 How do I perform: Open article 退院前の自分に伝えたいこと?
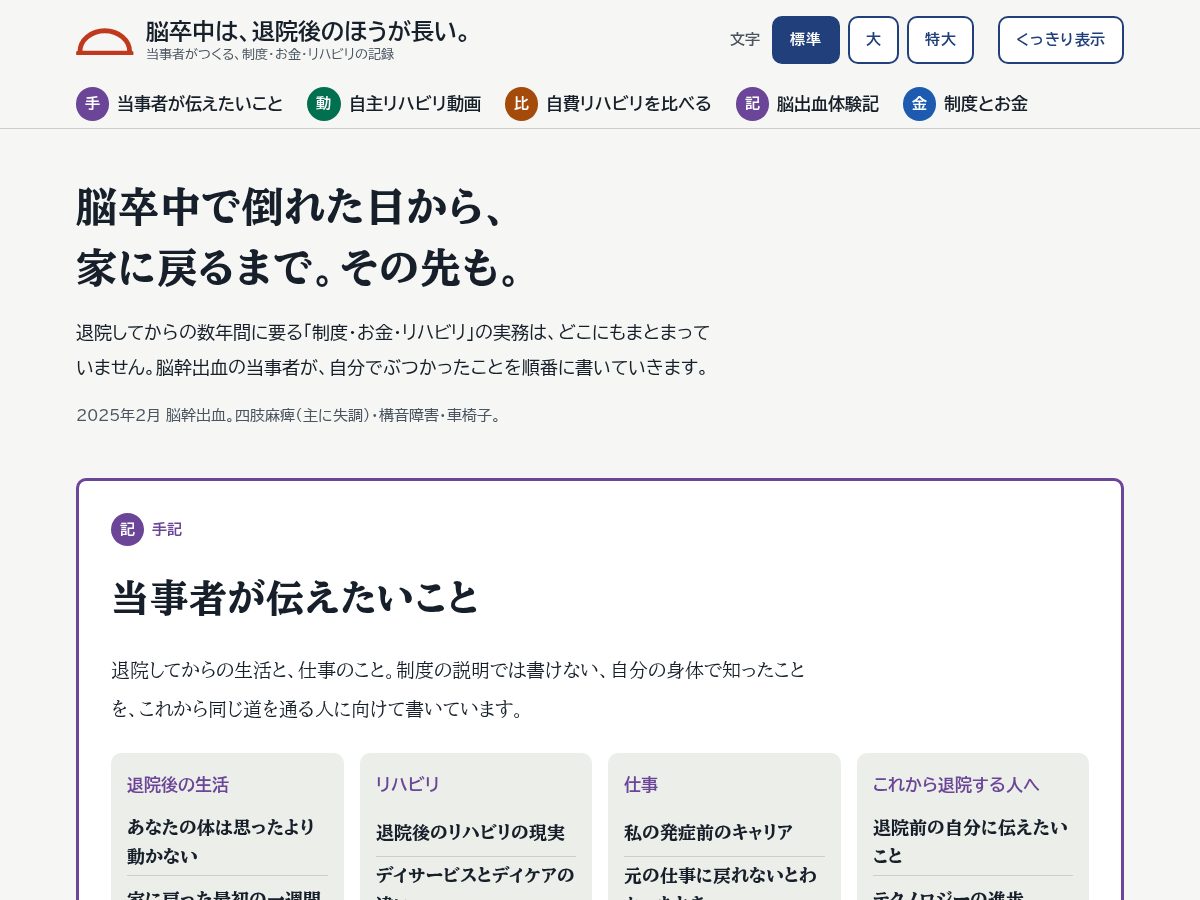(x=972, y=841)
